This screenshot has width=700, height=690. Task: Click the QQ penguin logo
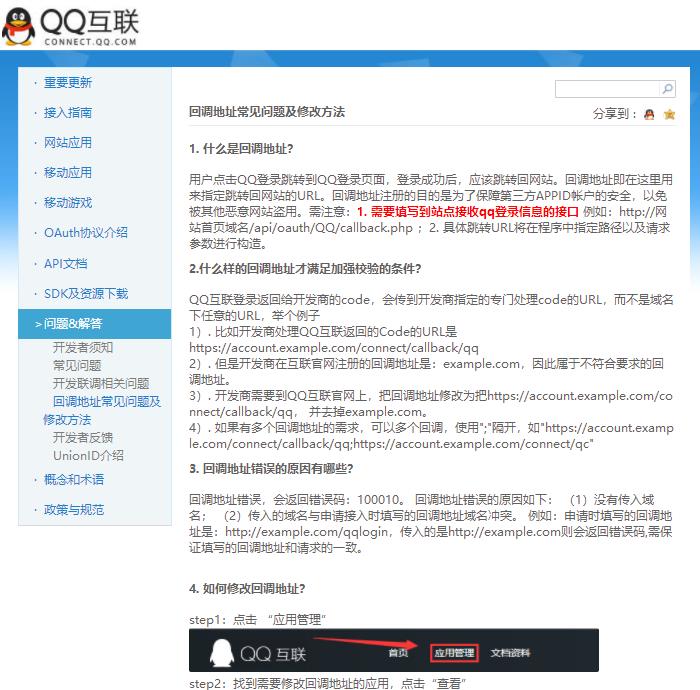tap(18, 27)
